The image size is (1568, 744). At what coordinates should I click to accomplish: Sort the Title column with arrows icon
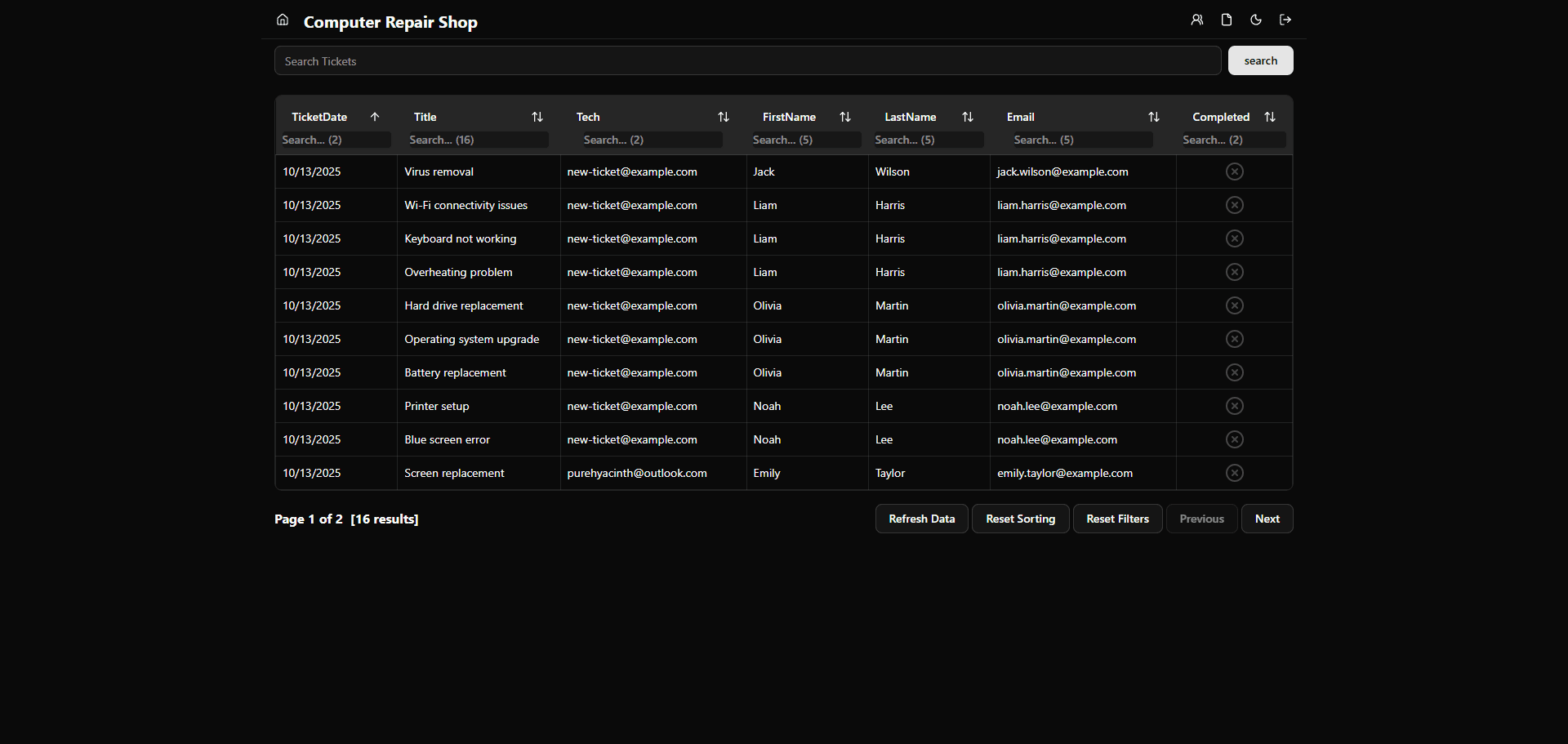coord(537,117)
